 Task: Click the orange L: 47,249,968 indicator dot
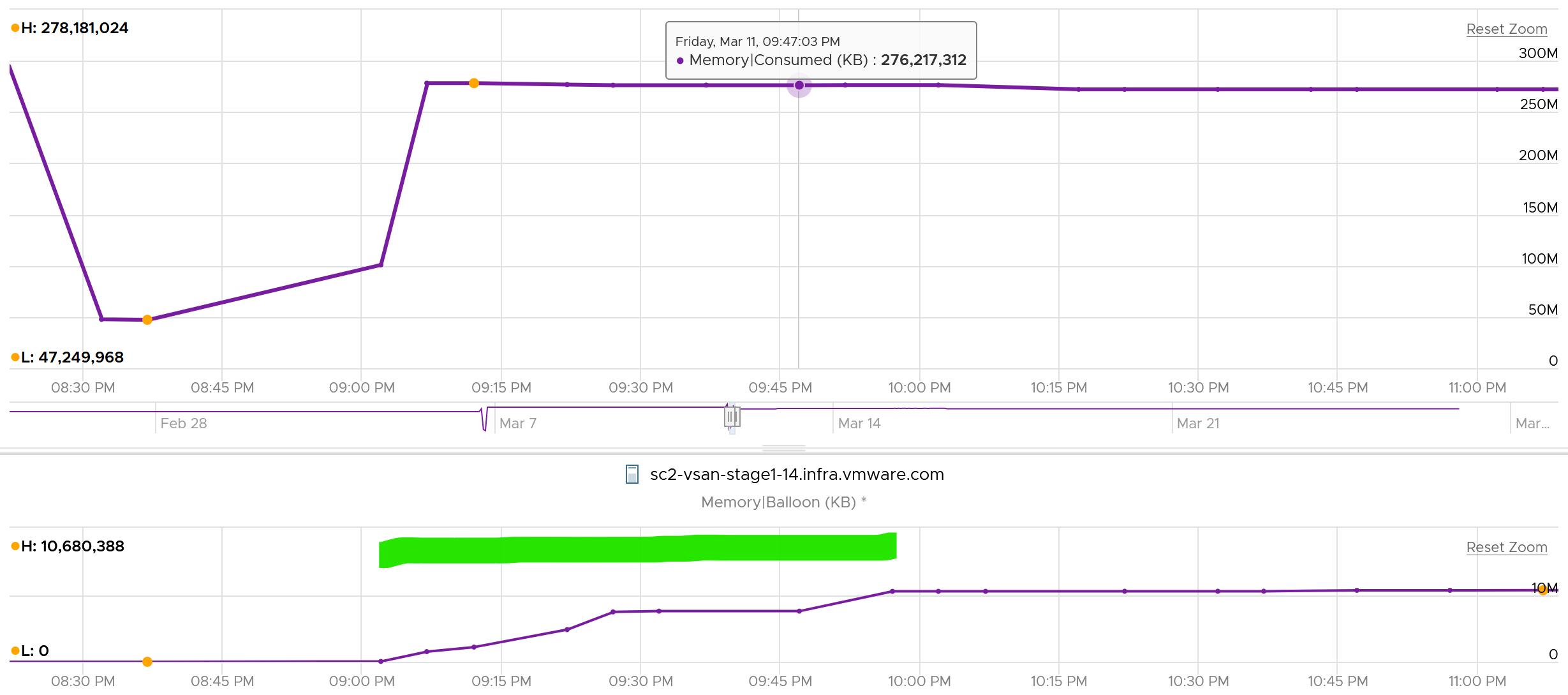15,357
